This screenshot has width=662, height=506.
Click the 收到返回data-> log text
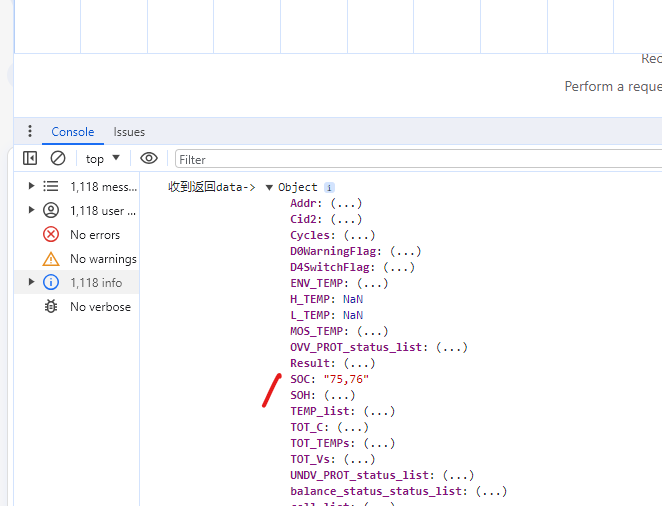[x=212, y=187]
